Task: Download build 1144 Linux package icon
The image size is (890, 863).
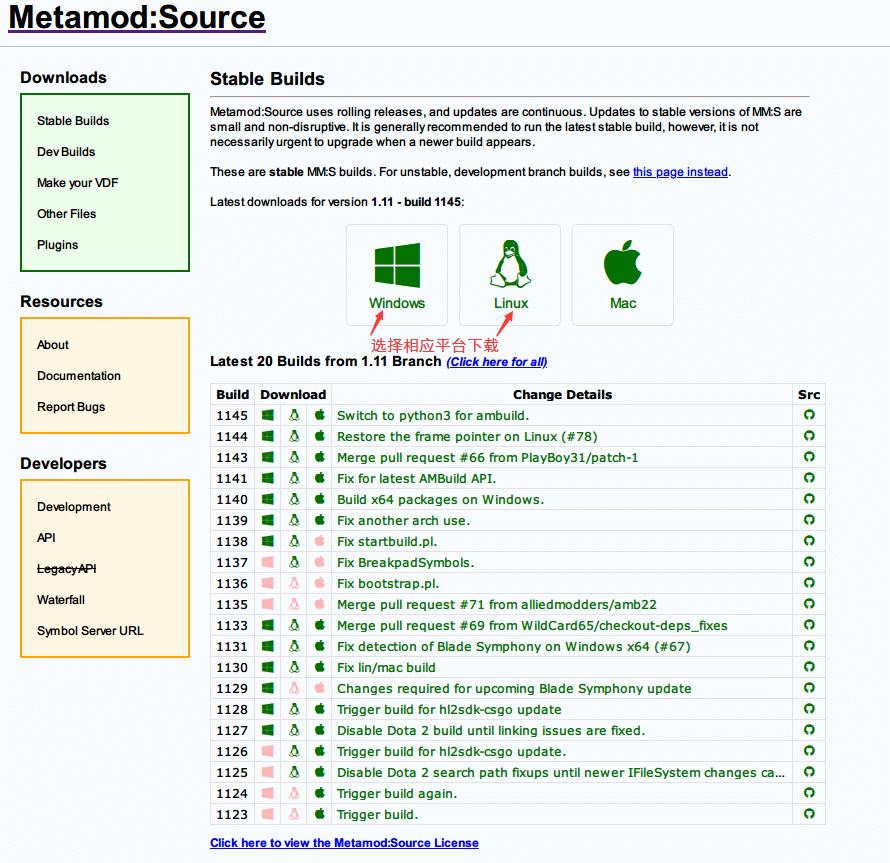Action: pyautogui.click(x=294, y=436)
